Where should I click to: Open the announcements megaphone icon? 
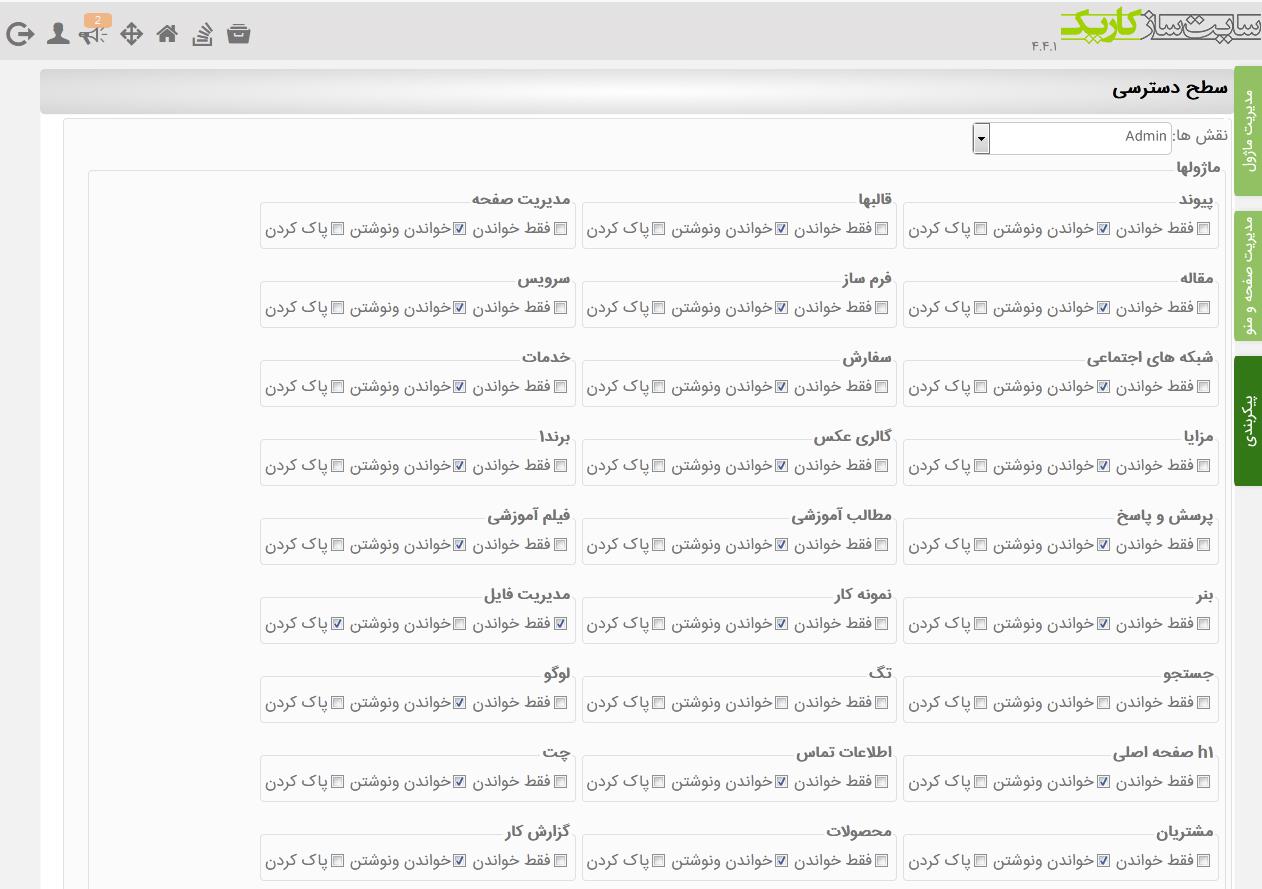(x=94, y=34)
